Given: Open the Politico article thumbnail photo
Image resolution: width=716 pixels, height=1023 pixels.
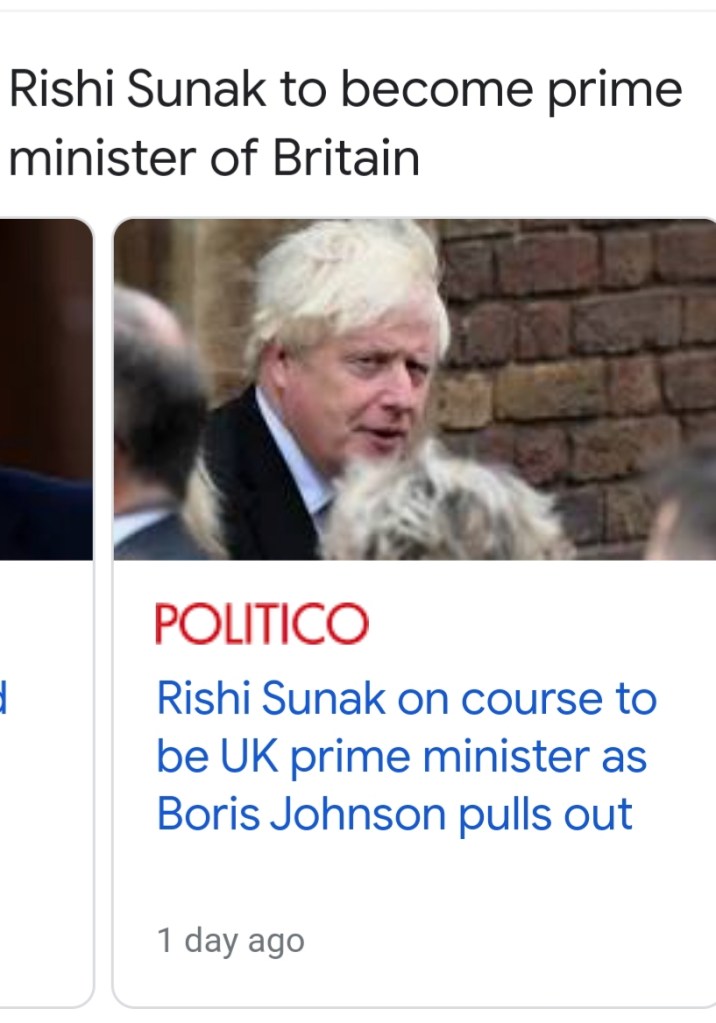Looking at the screenshot, I should click(x=414, y=389).
